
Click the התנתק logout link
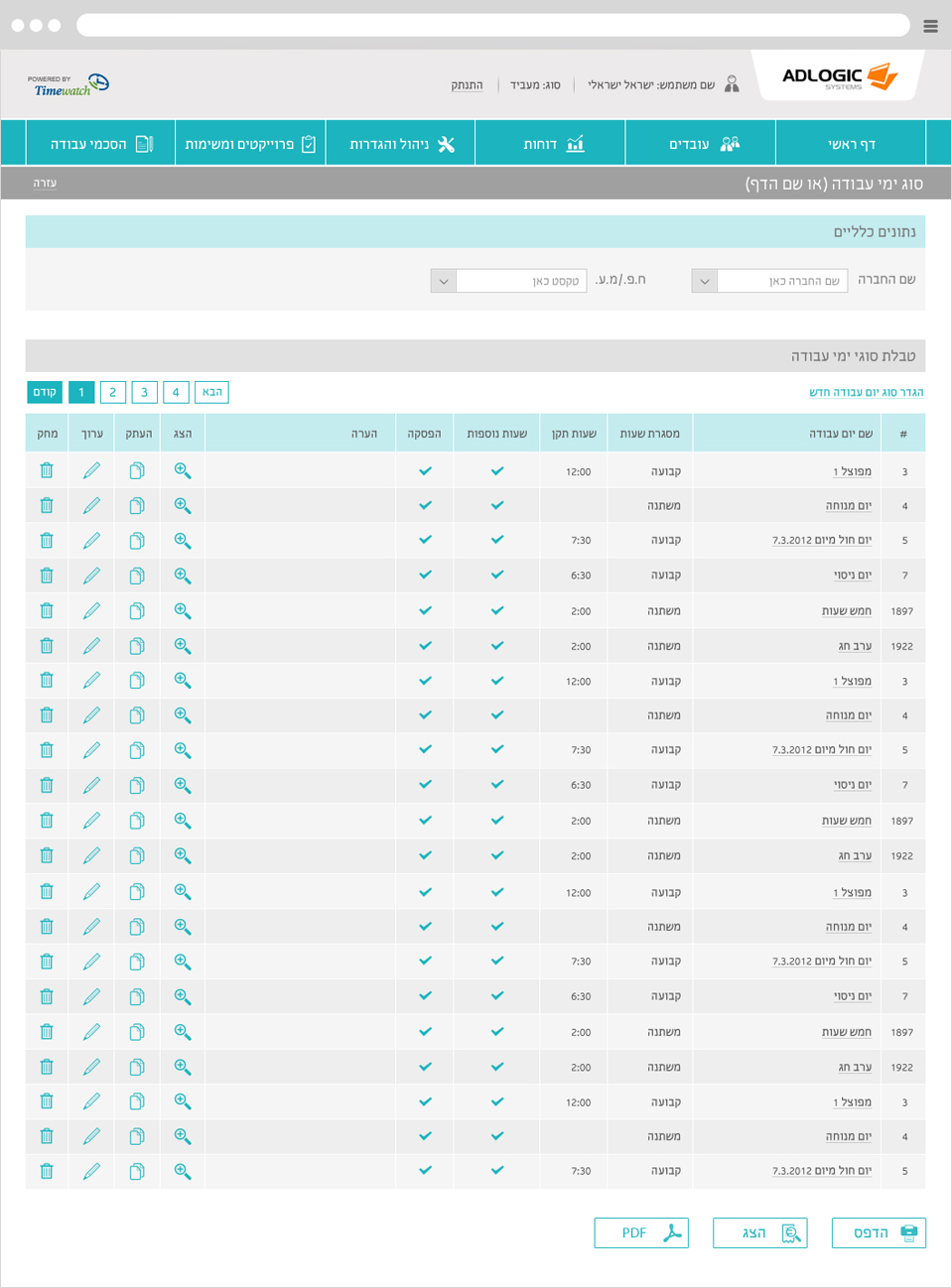click(467, 85)
